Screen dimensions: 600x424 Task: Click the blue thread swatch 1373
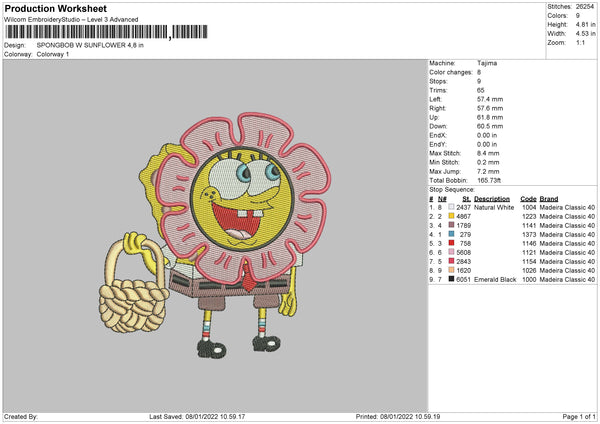pos(451,234)
